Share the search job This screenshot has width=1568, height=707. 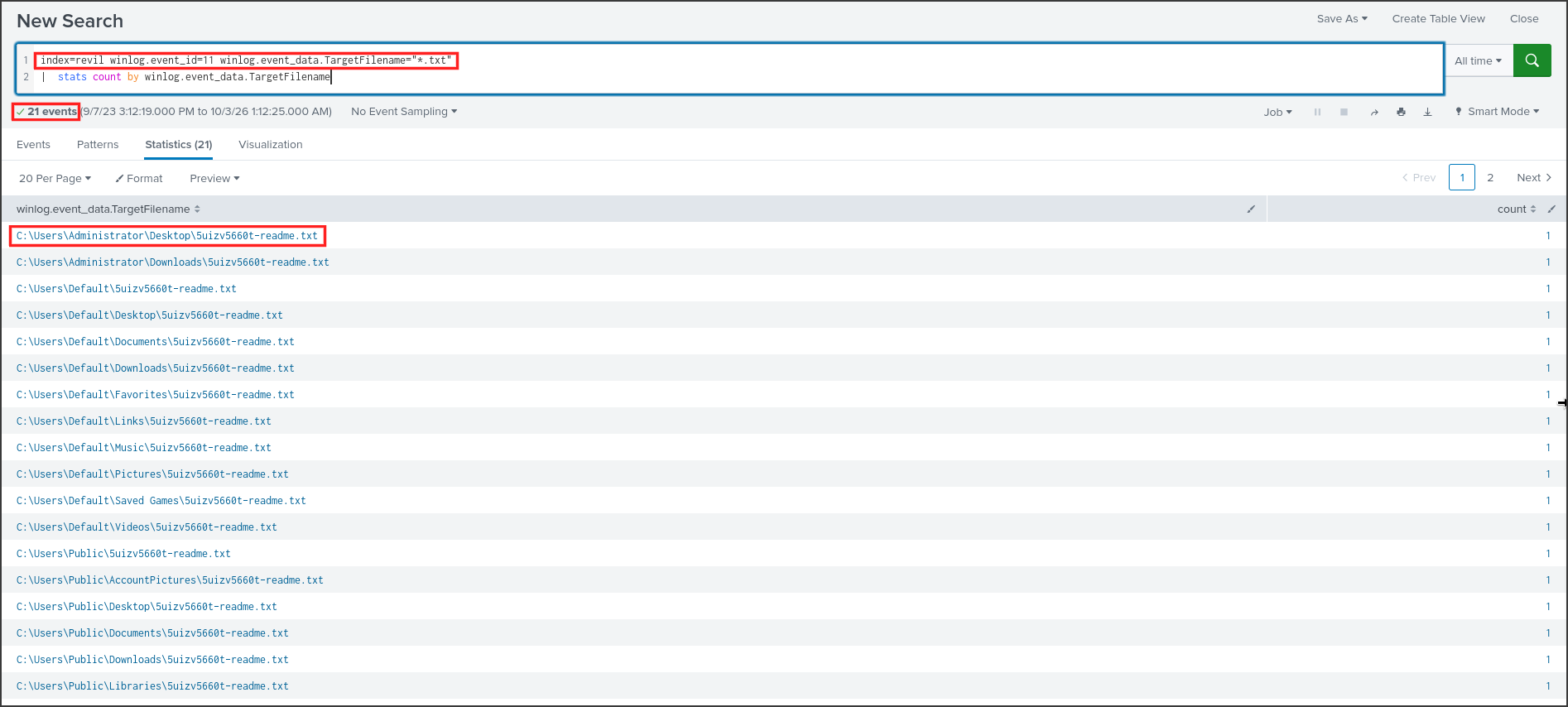click(x=1374, y=112)
